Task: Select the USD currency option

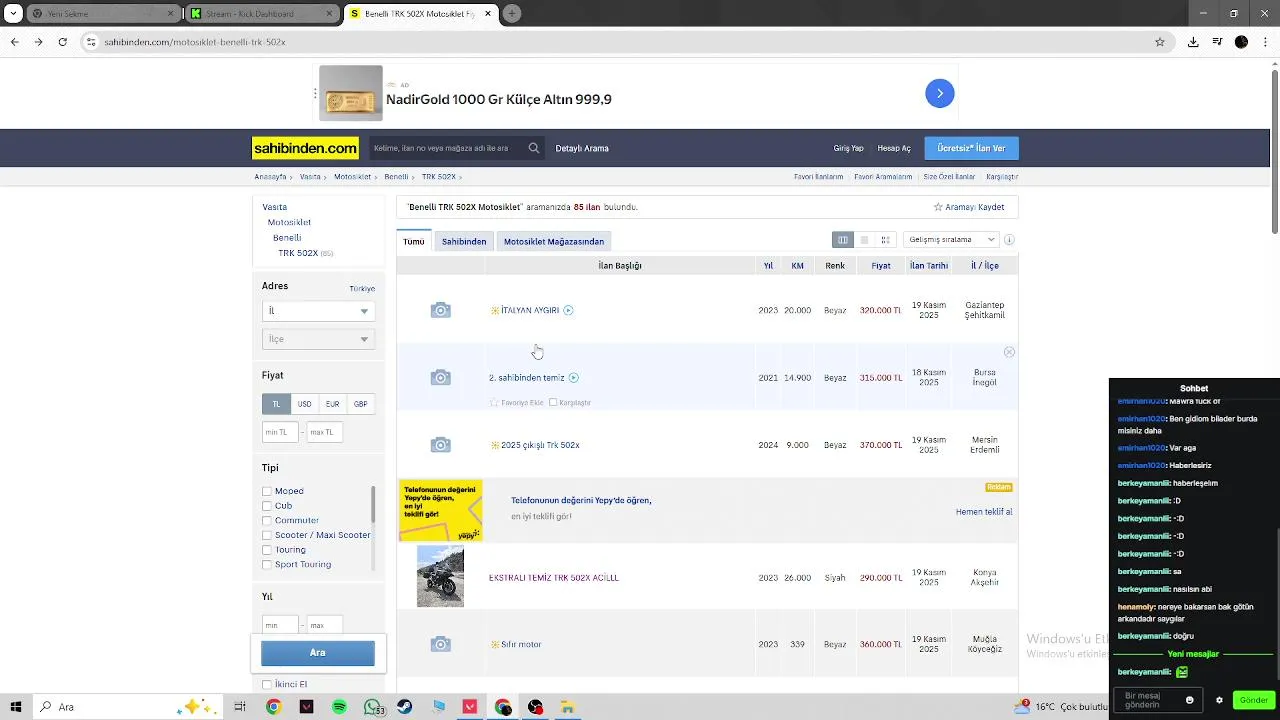Action: (x=304, y=404)
